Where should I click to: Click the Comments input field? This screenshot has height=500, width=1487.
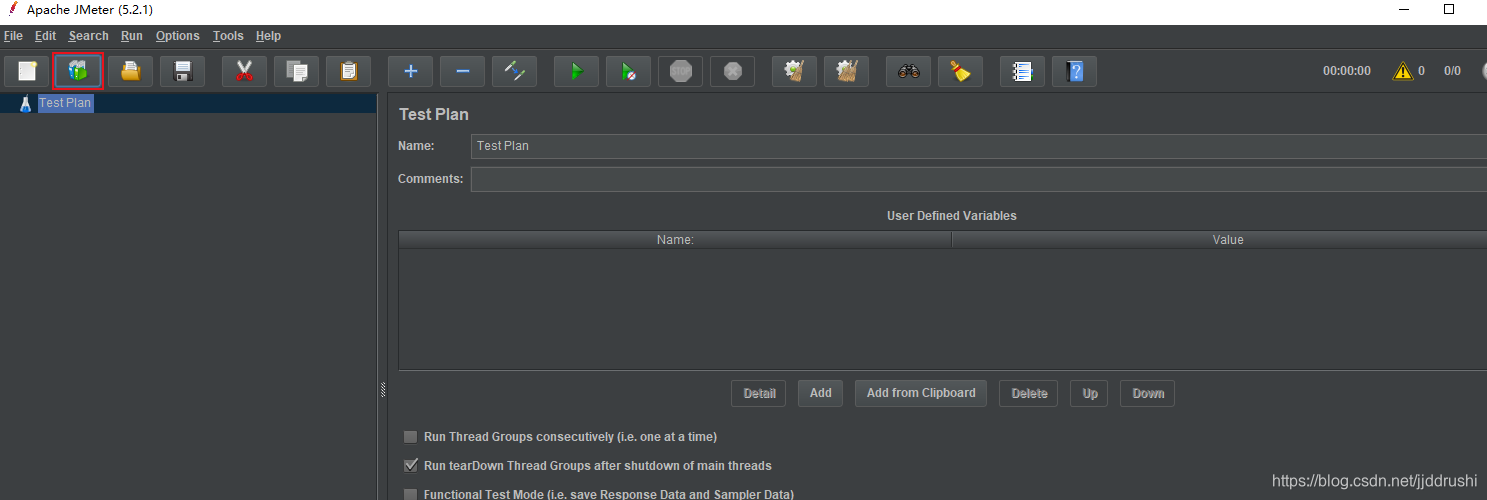979,180
